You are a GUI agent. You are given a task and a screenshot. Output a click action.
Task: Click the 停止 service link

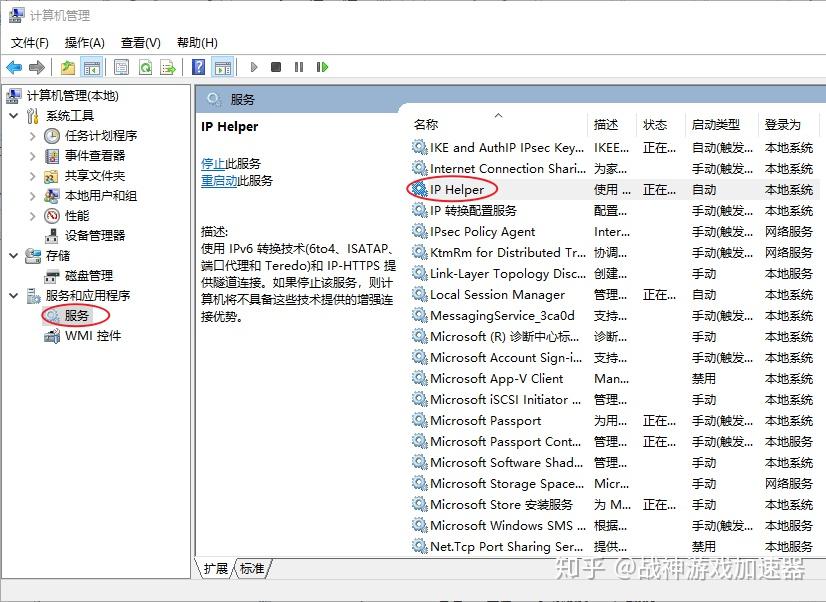tap(213, 163)
